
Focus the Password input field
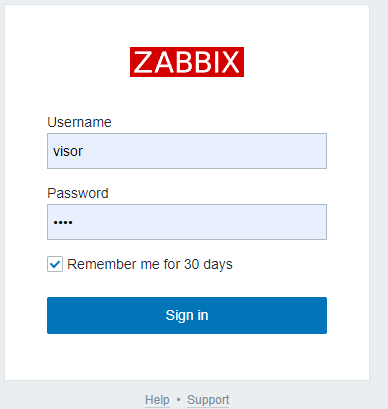point(187,222)
